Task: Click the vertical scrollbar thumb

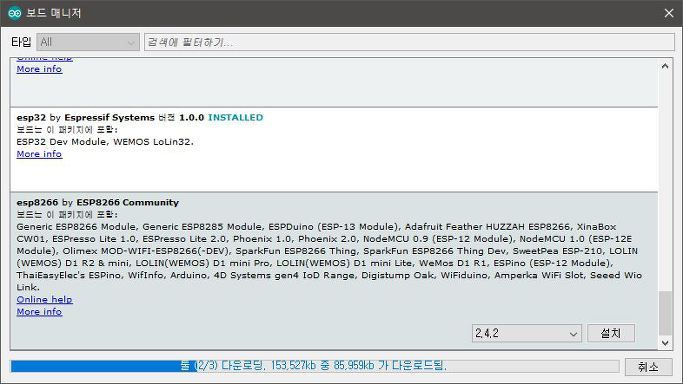Action: (x=665, y=313)
